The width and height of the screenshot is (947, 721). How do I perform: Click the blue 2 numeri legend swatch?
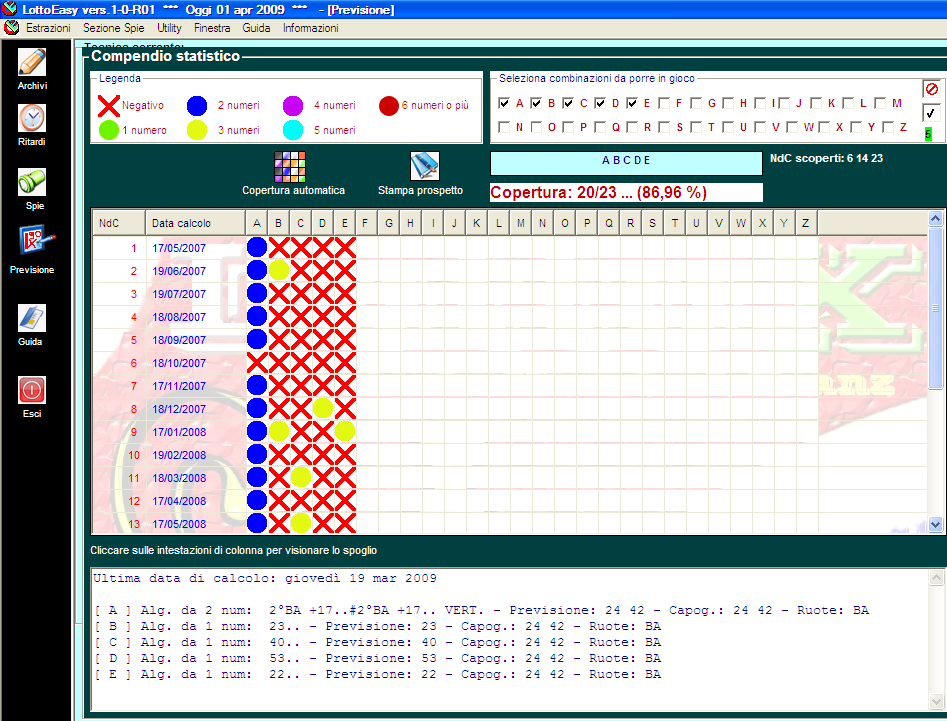point(197,106)
